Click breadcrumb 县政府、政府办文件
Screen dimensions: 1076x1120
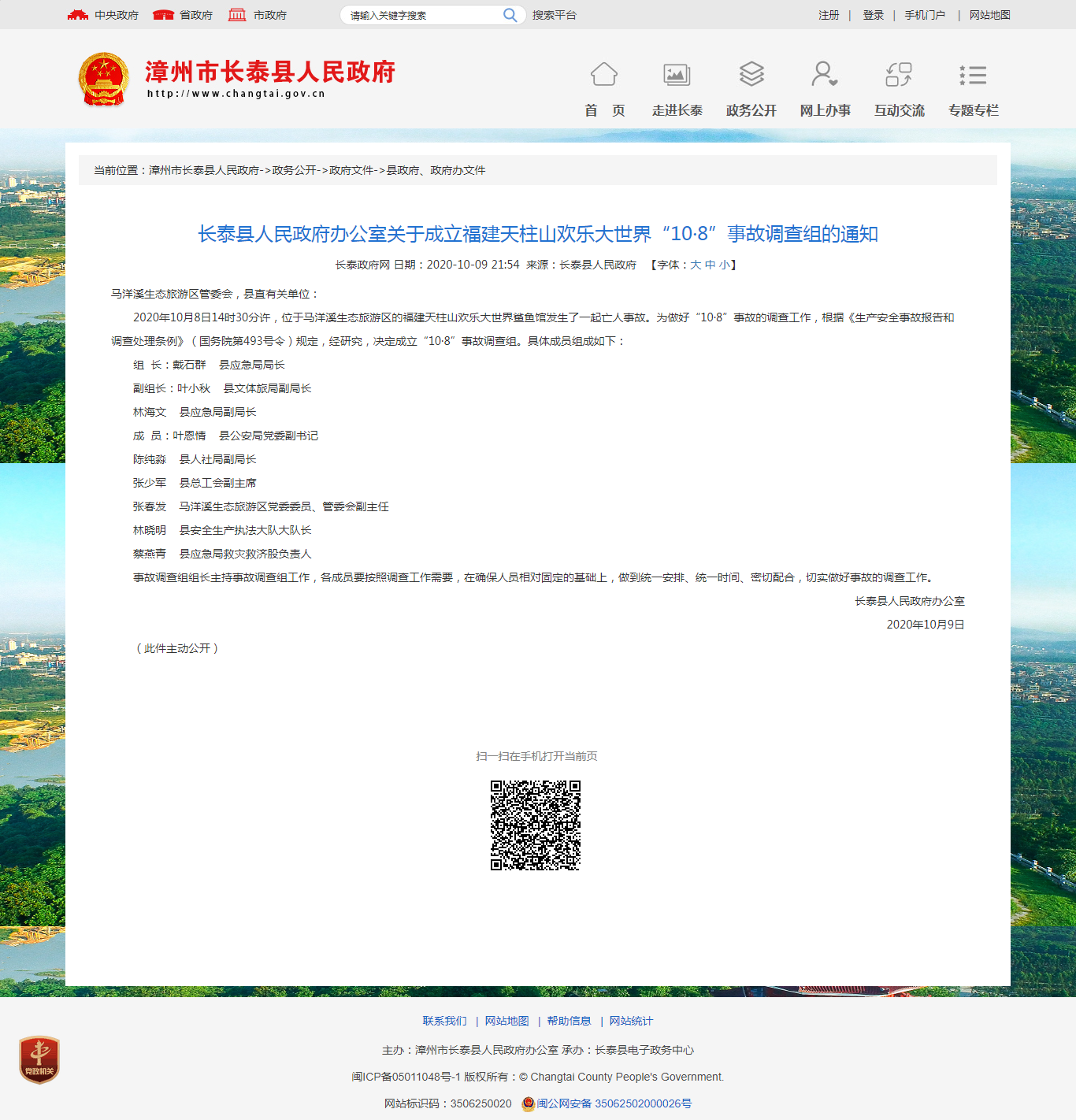(436, 170)
